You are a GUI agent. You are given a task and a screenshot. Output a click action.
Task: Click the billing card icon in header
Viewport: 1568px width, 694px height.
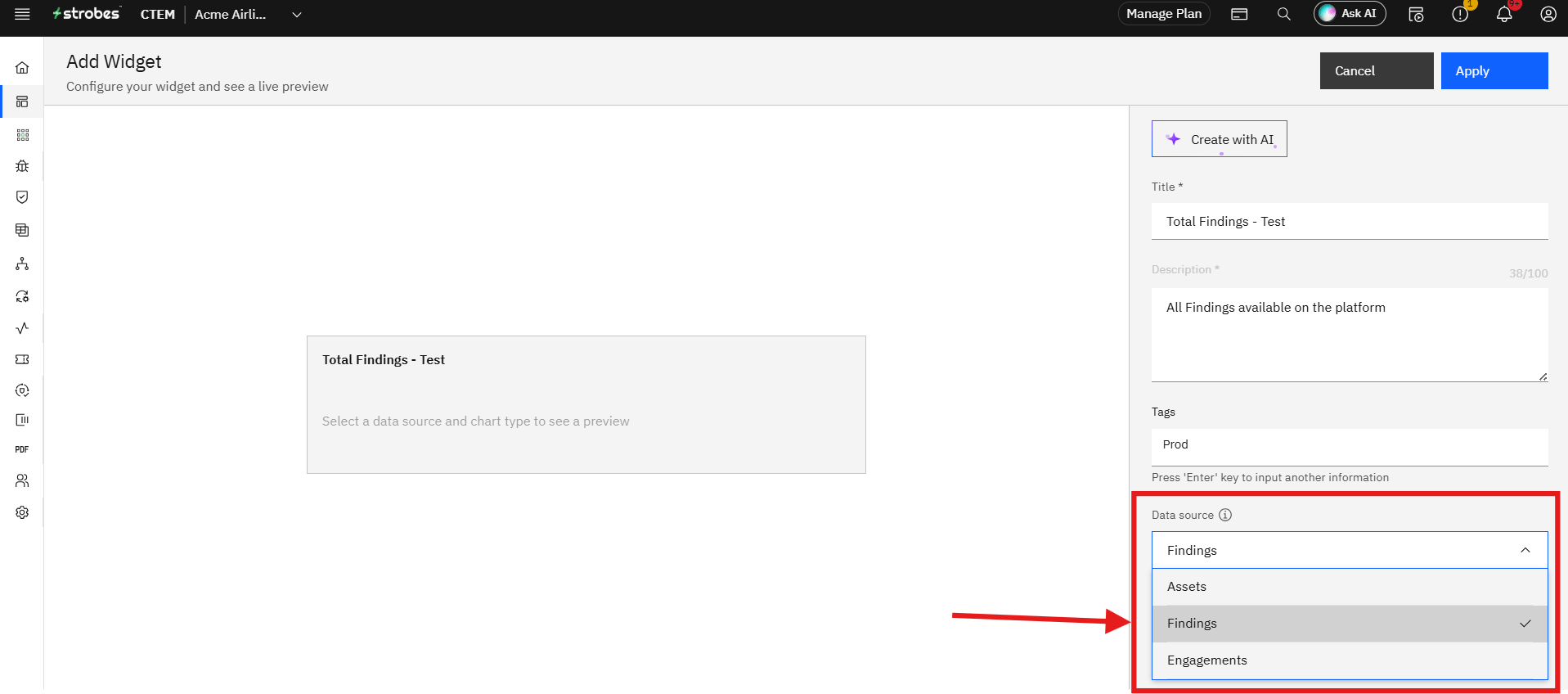[1239, 14]
